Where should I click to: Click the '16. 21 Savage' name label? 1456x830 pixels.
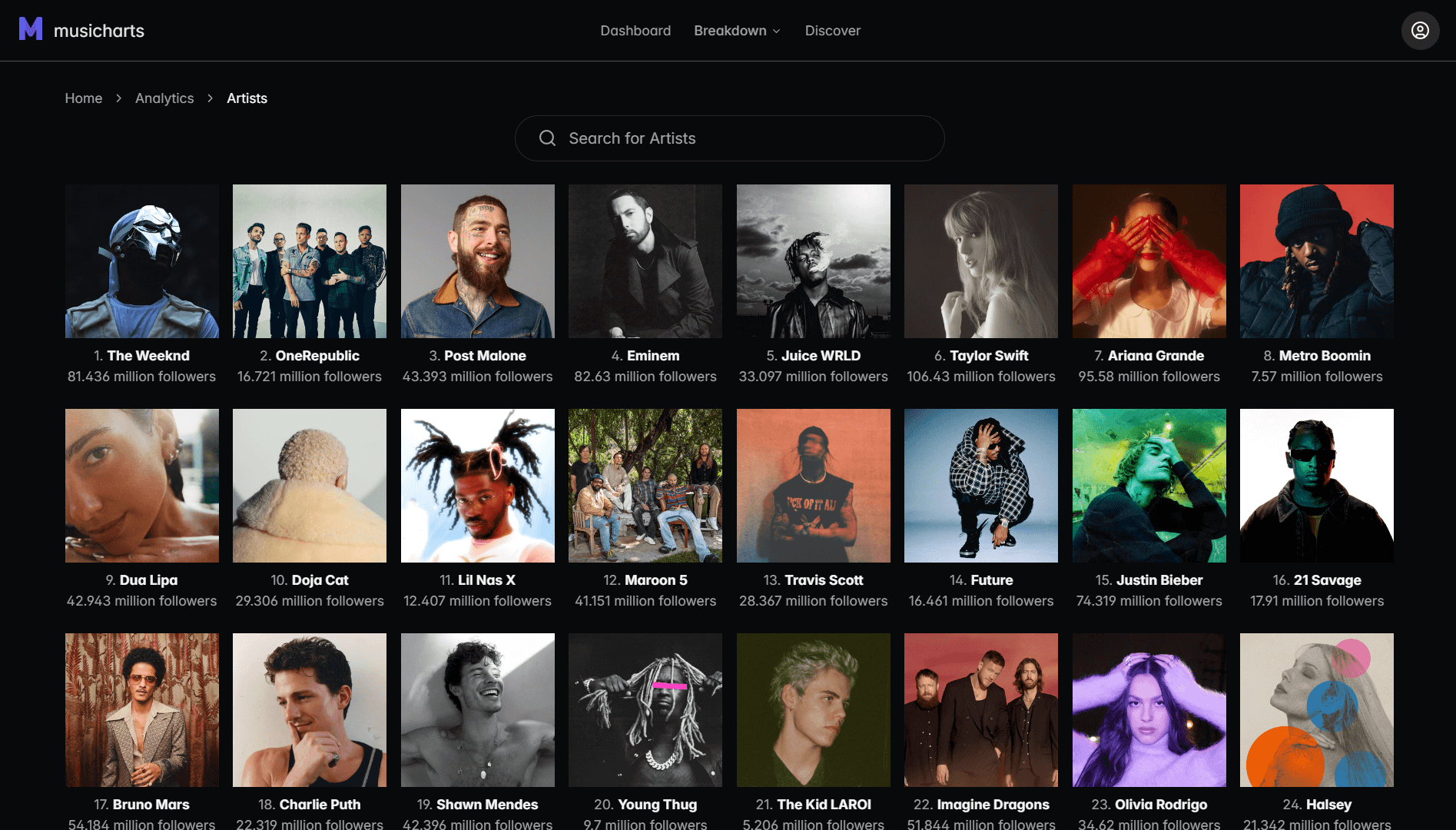[1317, 580]
